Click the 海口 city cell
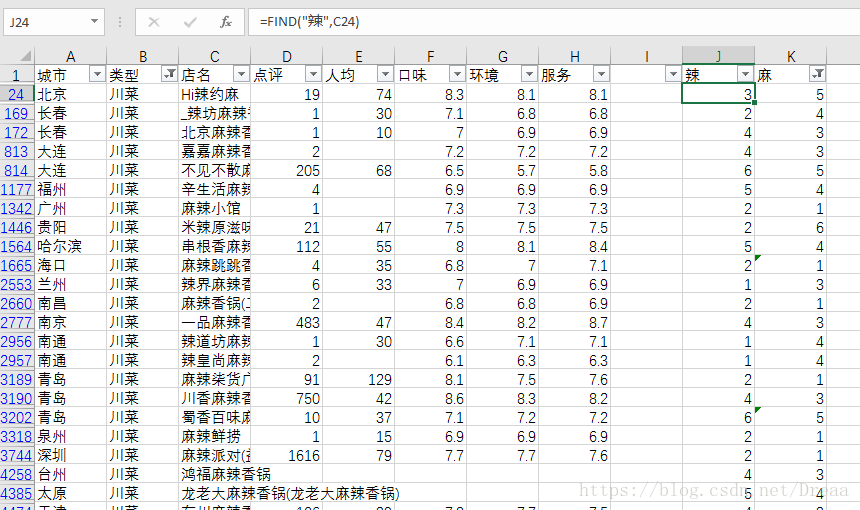This screenshot has height=510, width=860. 71,265
